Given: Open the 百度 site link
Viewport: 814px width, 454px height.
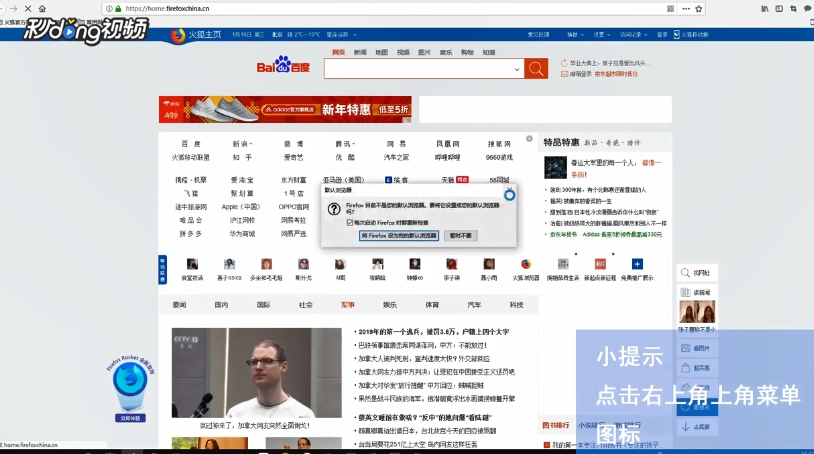Looking at the screenshot, I should click(191, 144).
